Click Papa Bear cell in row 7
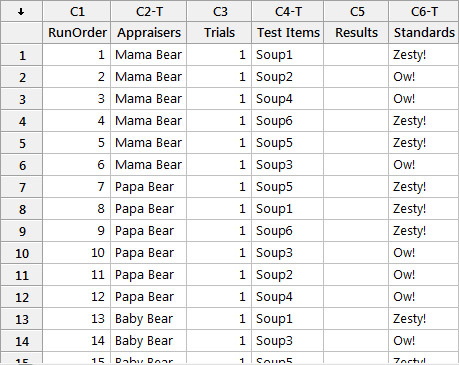459x365 pixels. [x=149, y=187]
